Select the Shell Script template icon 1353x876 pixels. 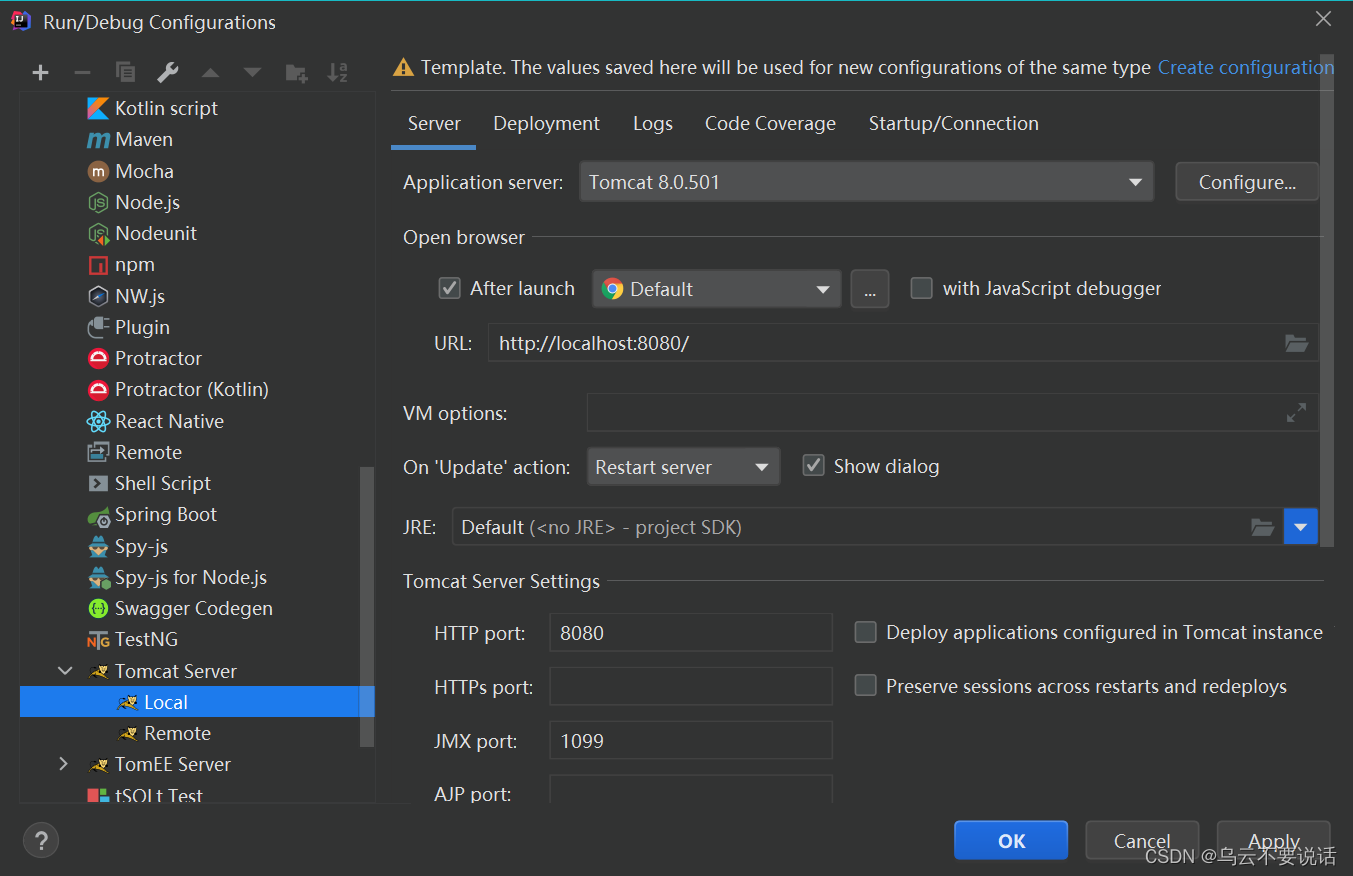(98, 483)
